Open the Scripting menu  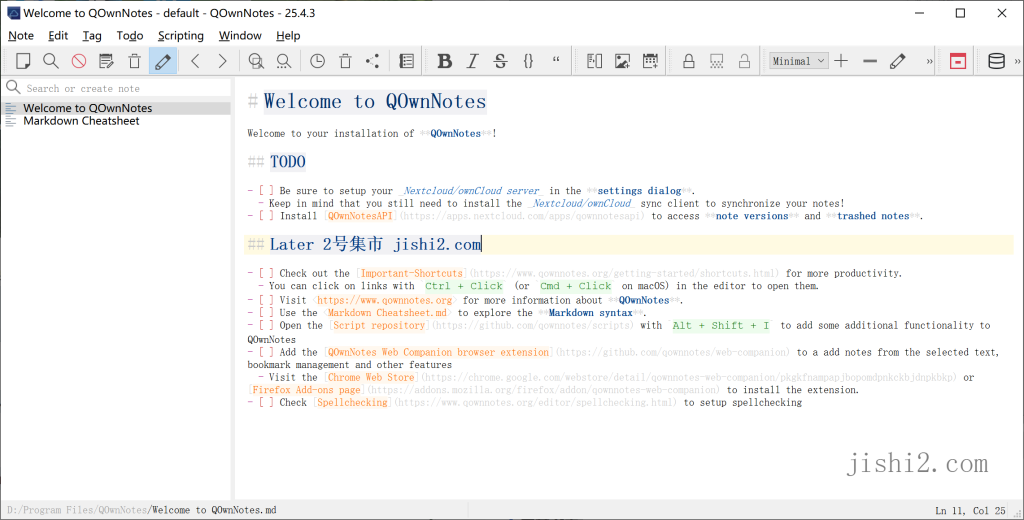(x=181, y=35)
